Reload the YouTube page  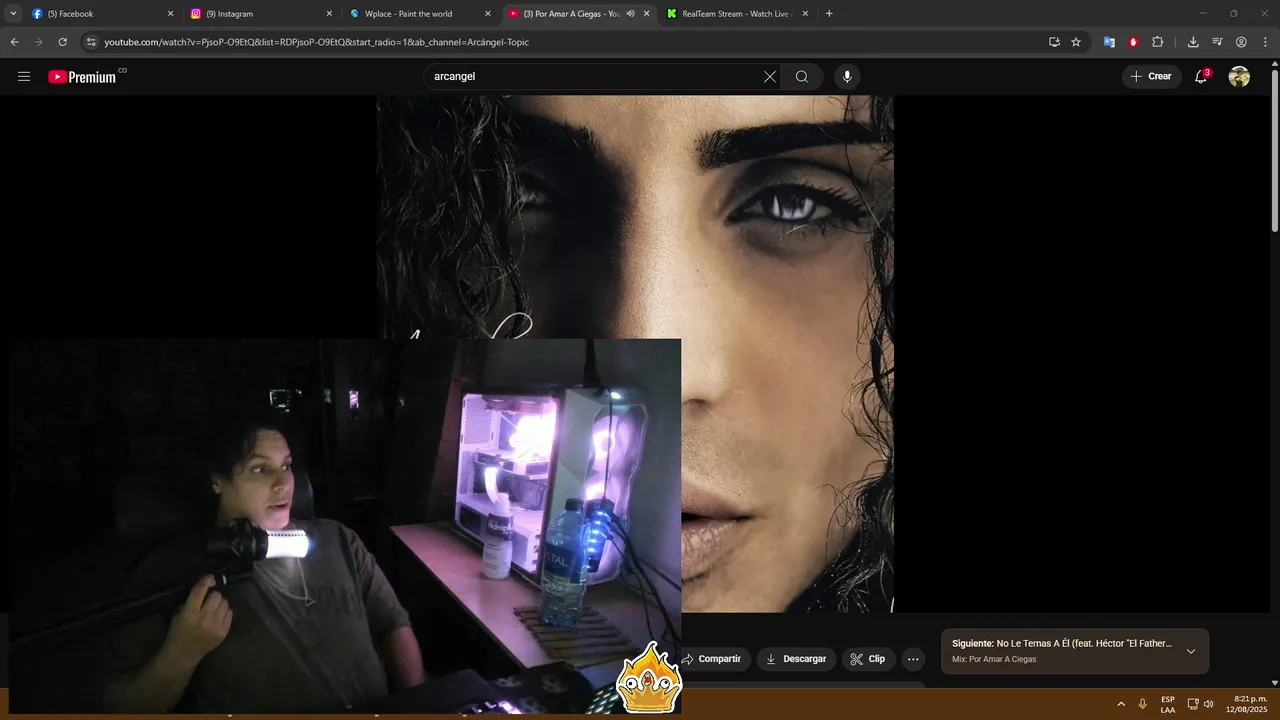(62, 42)
